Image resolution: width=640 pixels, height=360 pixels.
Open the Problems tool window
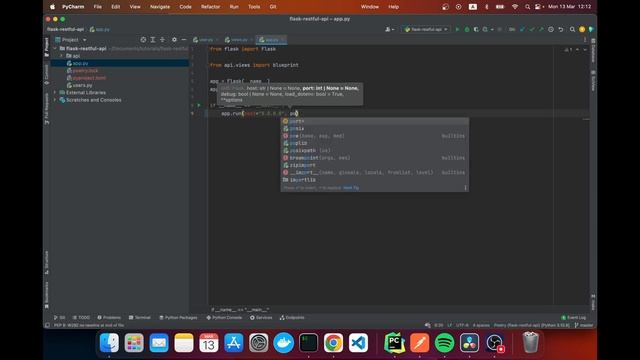tap(109, 318)
